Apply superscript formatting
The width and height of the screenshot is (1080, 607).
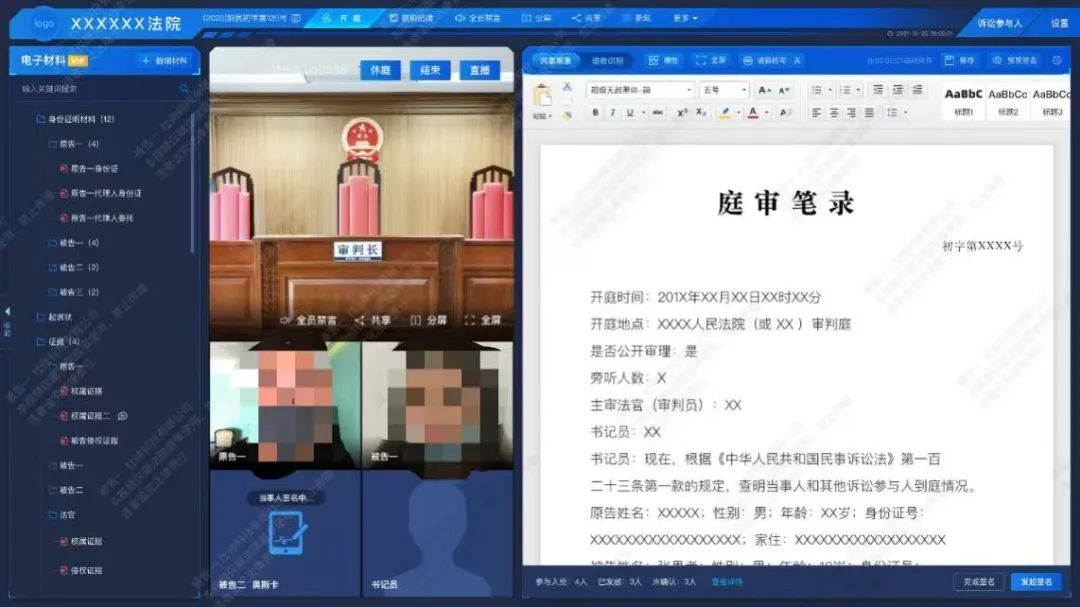coord(682,112)
